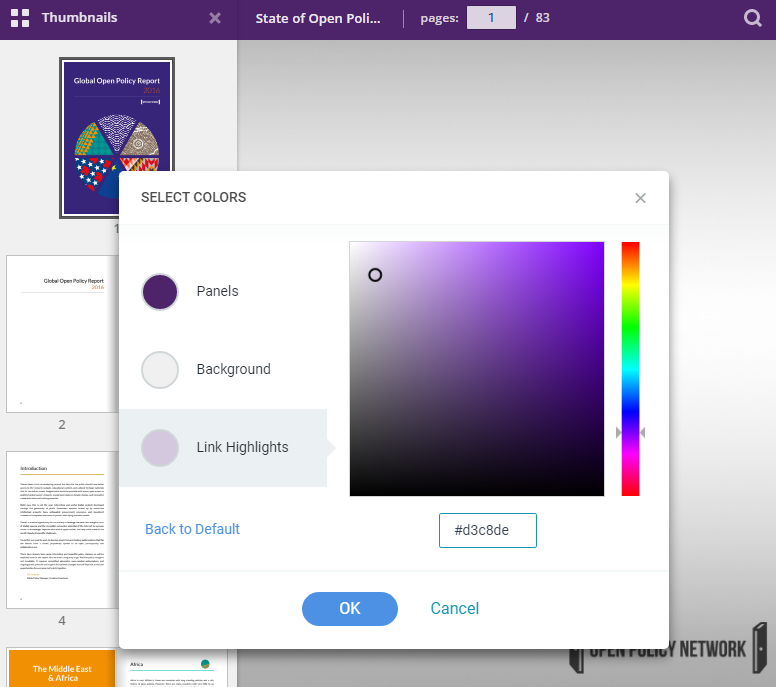
Task: Click the Link Highlights option label
Action: 242,448
